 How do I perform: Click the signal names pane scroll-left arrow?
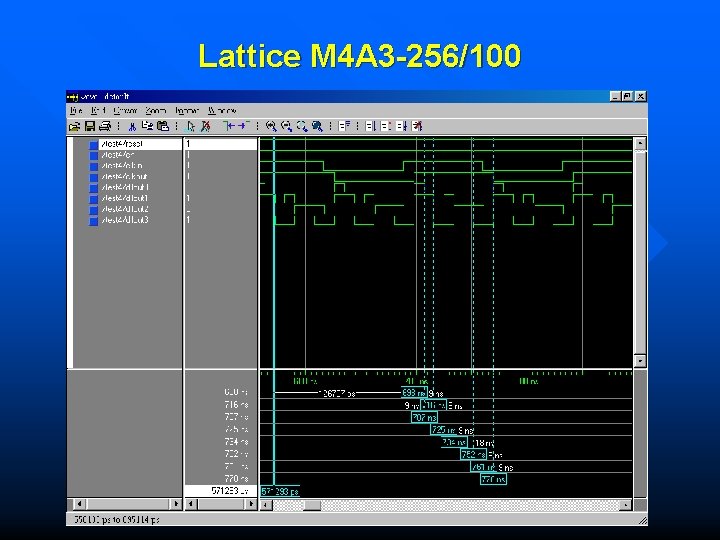coord(79,504)
